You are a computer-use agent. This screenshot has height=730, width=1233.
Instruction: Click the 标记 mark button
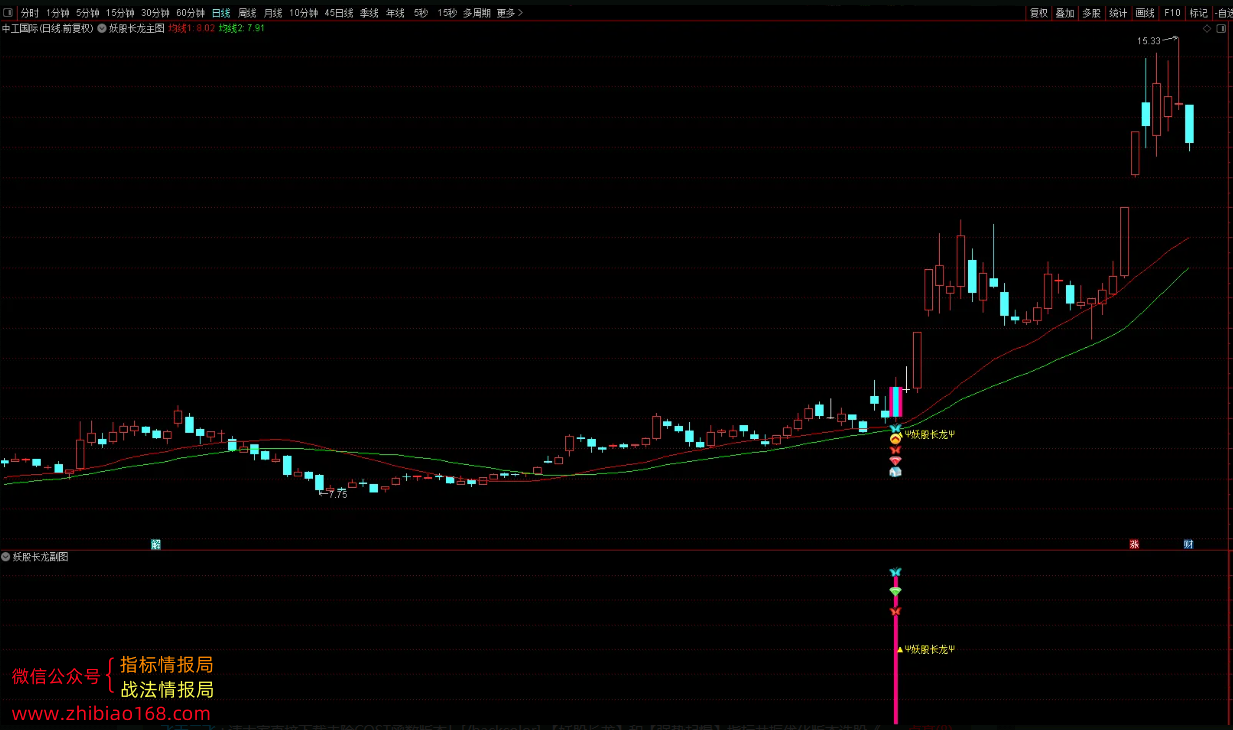click(1198, 13)
